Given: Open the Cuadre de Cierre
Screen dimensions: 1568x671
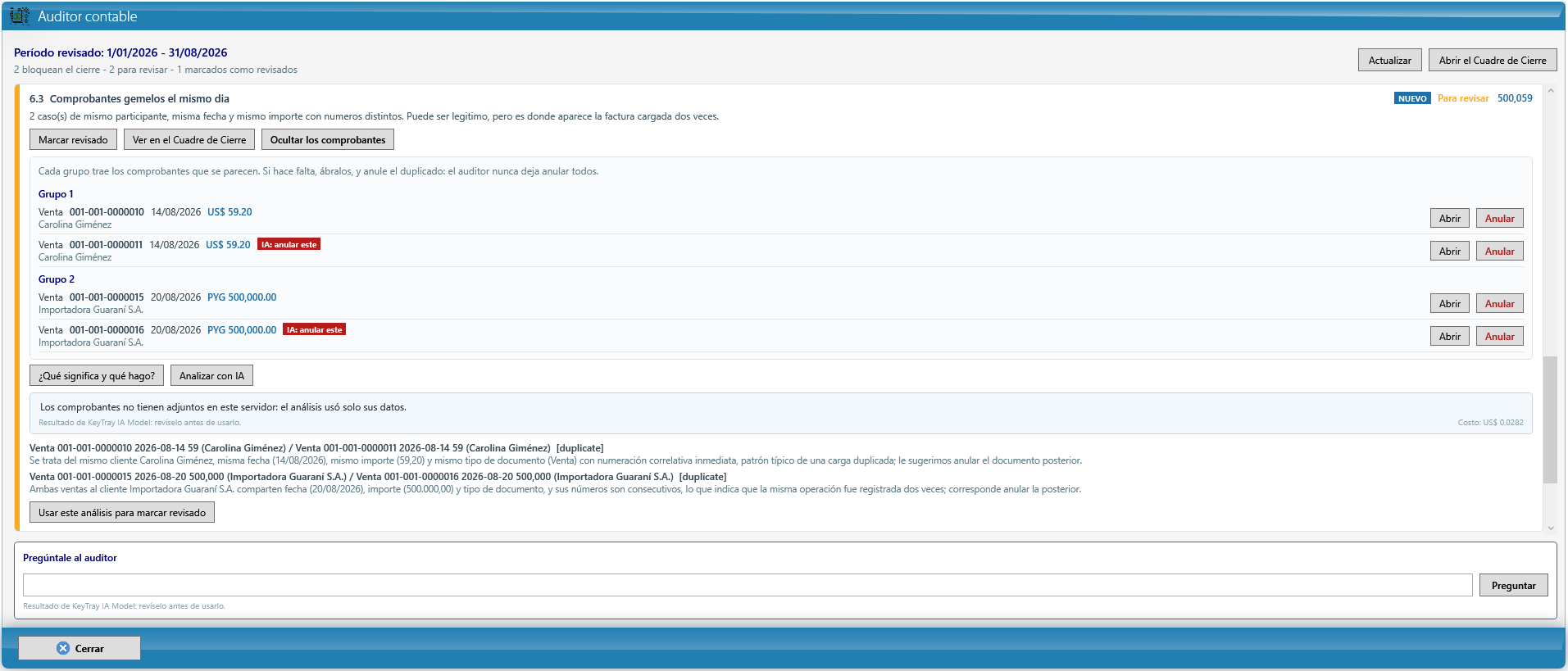Looking at the screenshot, I should pos(1492,60).
